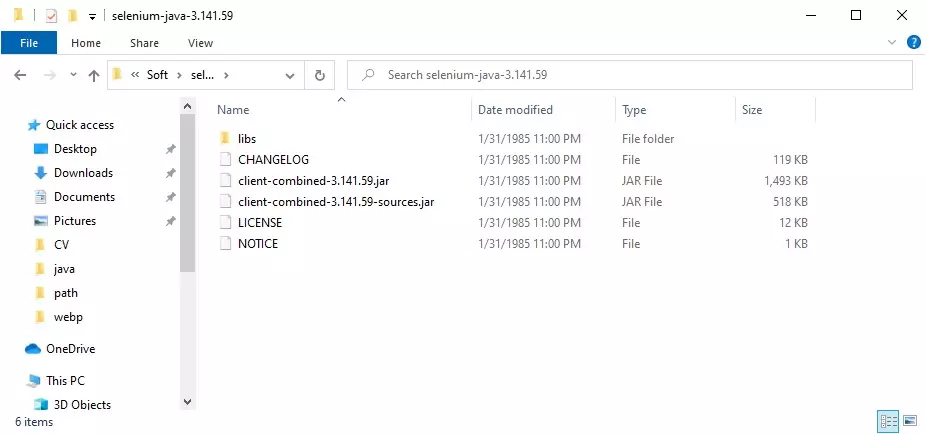The width and height of the screenshot is (926, 434).
Task: Sort by the Name column header
Action: click(x=233, y=110)
